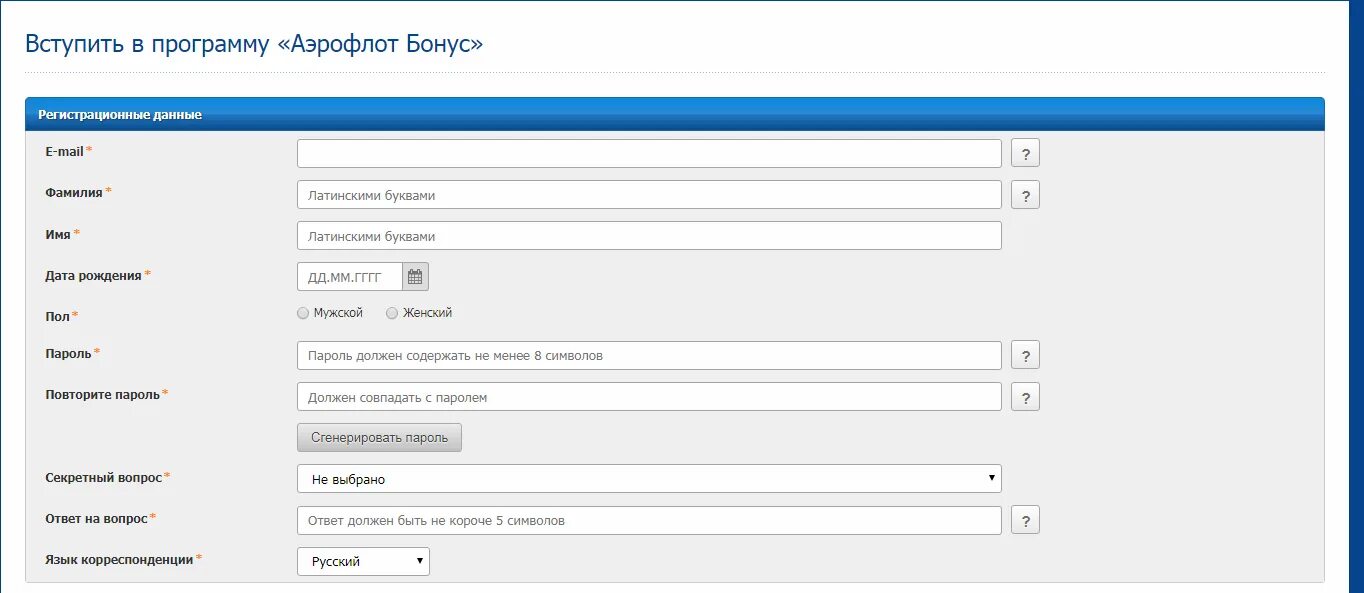The width and height of the screenshot is (1364, 593).
Task: Click the Дата рождения label
Action: [x=93, y=275]
